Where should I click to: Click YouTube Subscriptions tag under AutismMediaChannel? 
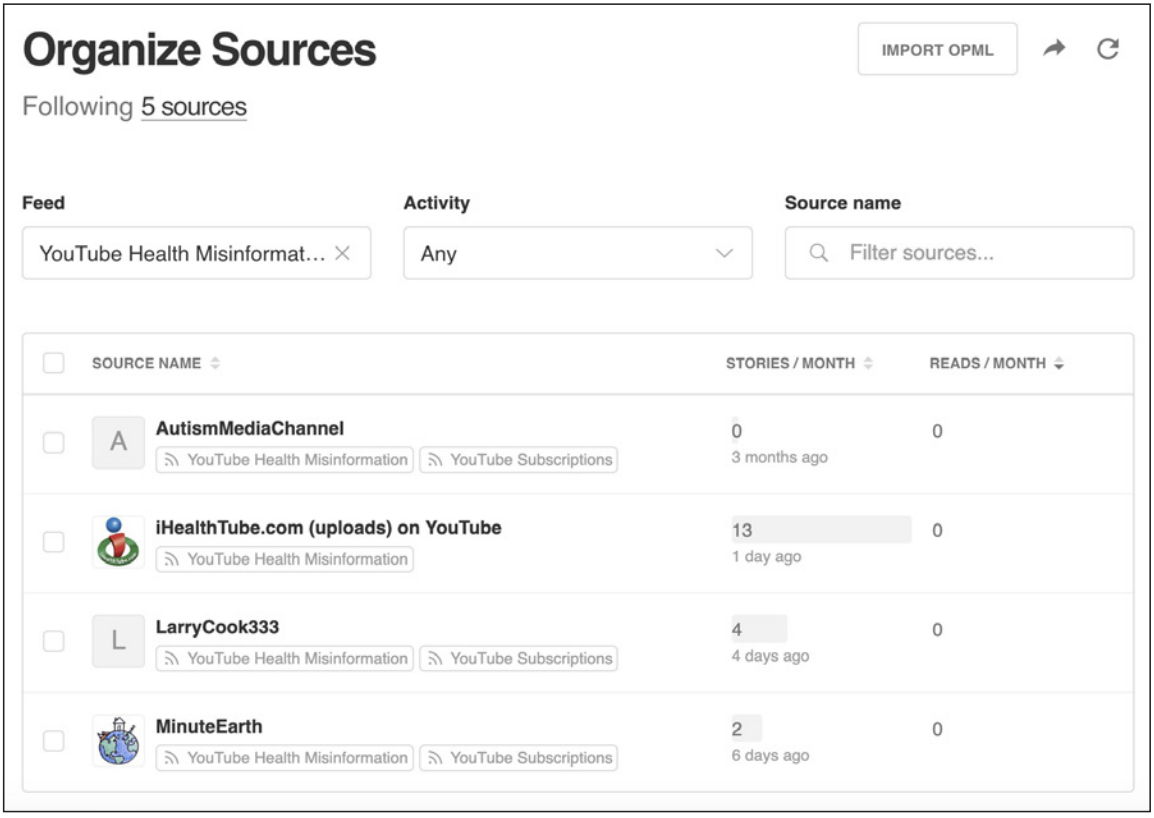click(x=518, y=460)
